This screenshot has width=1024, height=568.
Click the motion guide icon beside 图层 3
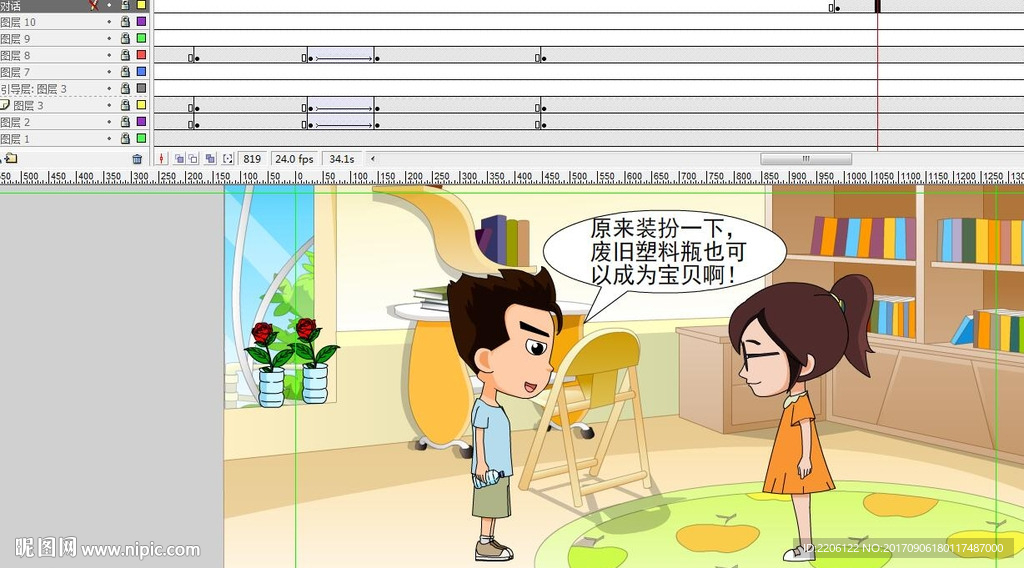tap(5, 105)
